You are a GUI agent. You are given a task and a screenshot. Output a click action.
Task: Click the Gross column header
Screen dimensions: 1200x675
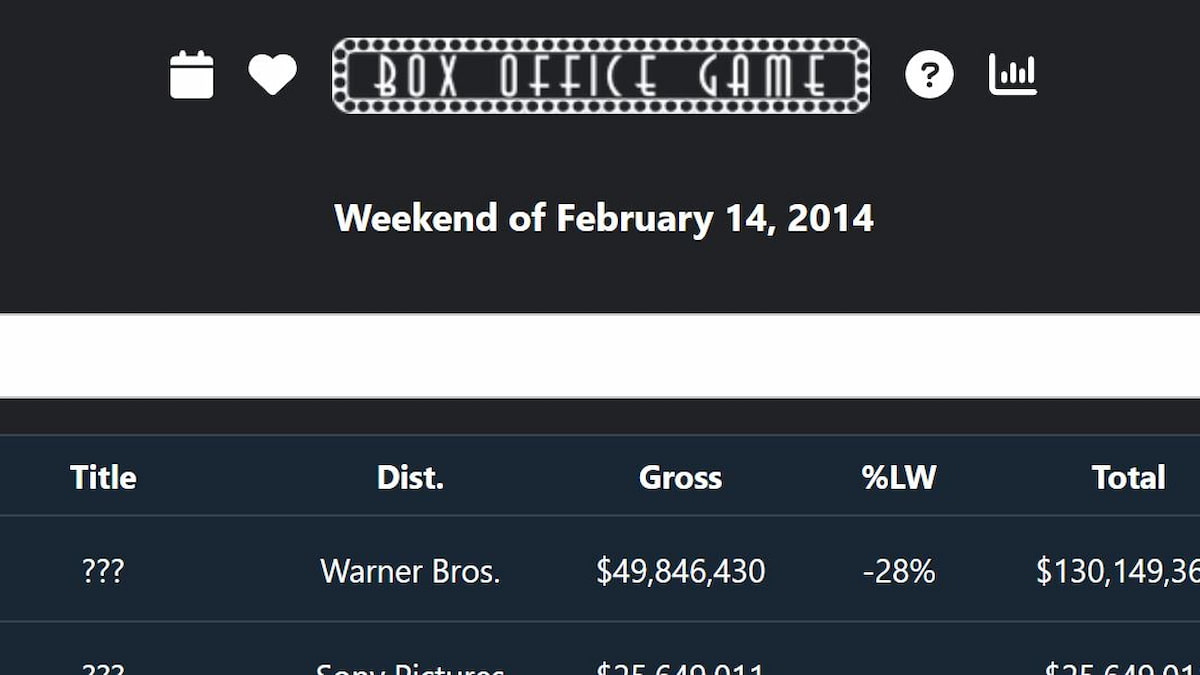[x=680, y=477]
